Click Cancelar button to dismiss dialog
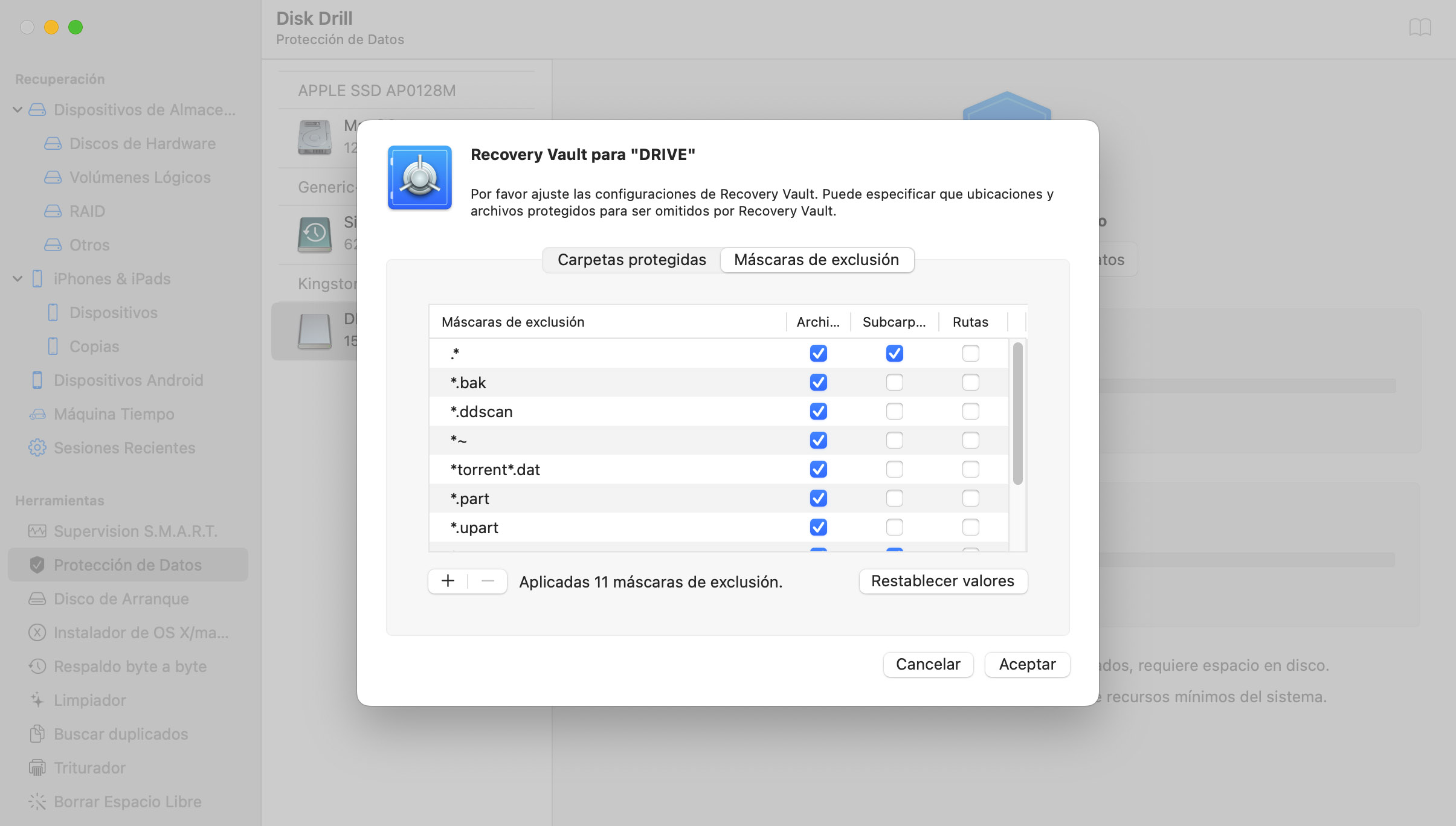This screenshot has width=1456, height=826. coord(928,663)
